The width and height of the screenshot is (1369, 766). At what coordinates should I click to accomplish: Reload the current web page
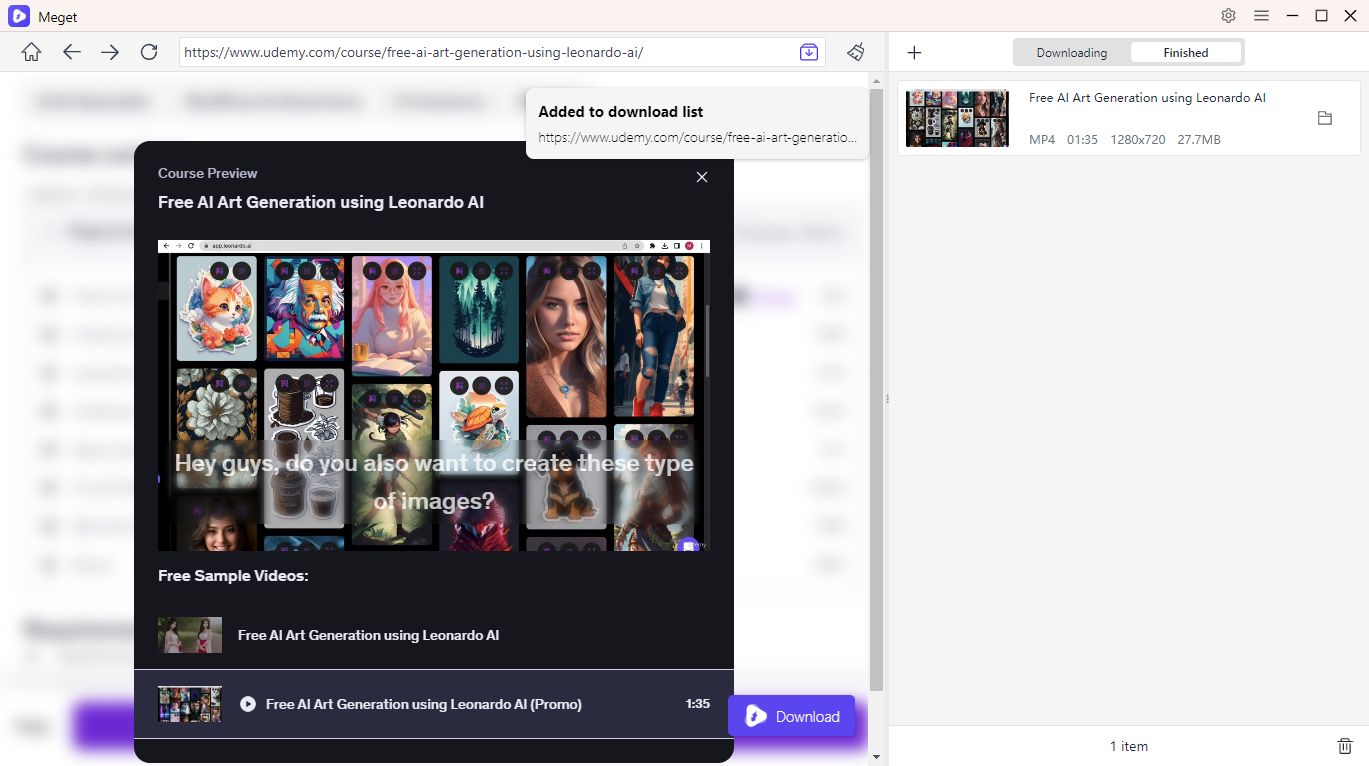149,53
